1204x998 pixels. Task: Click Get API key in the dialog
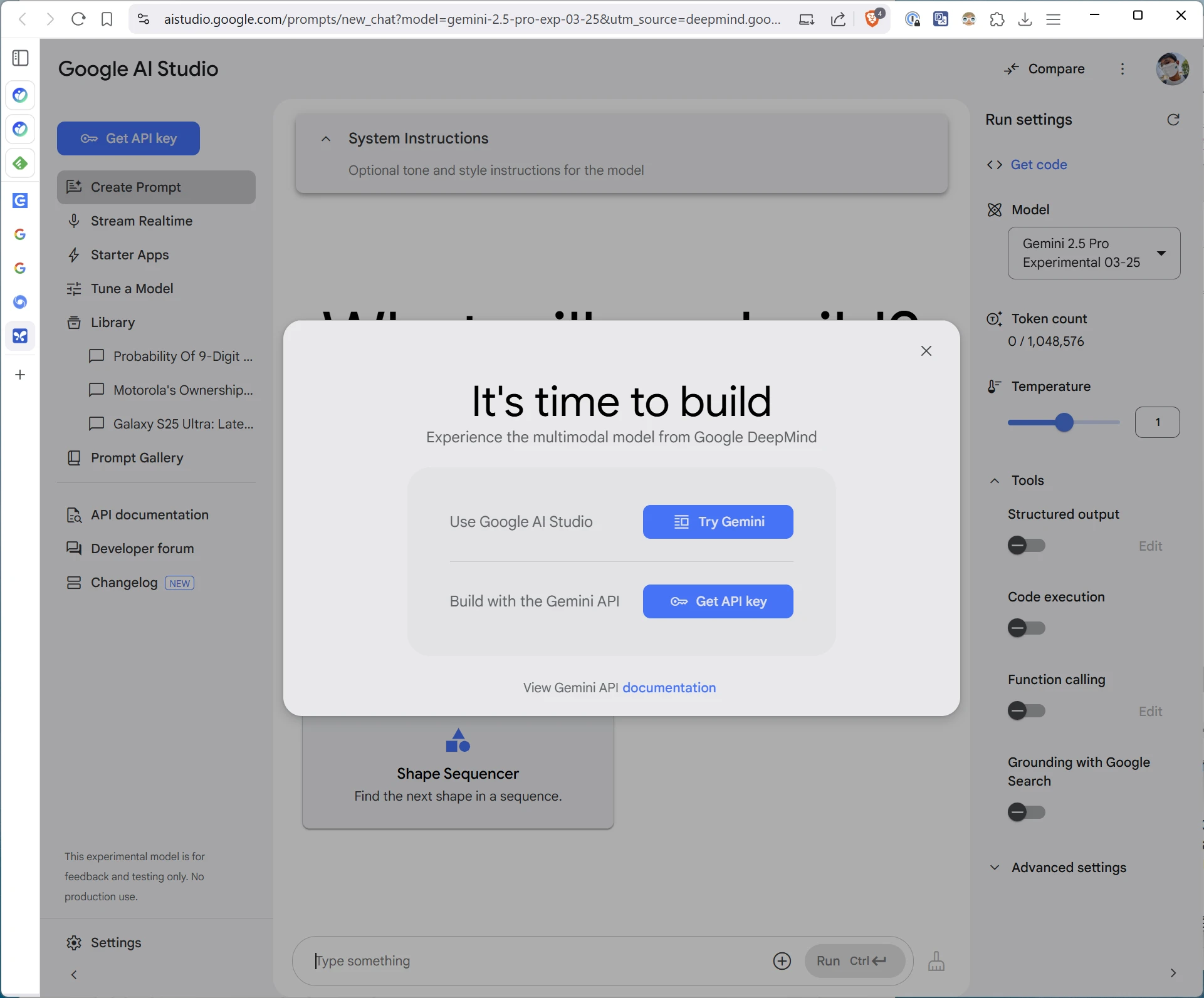point(718,601)
